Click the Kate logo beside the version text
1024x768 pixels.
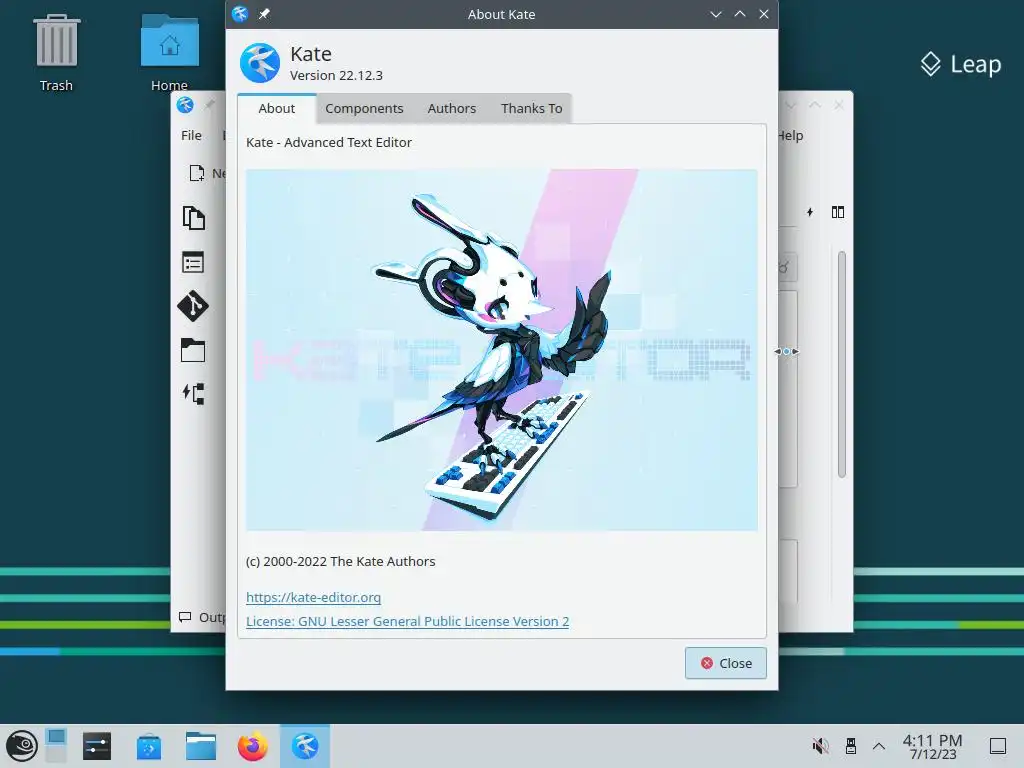point(260,63)
